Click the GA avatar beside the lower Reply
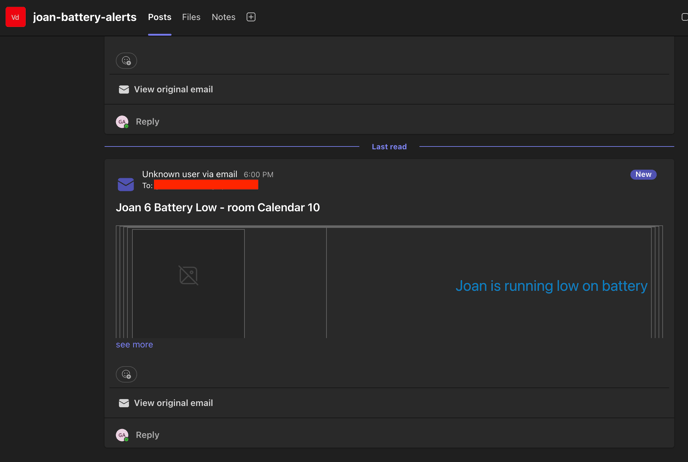This screenshot has width=688, height=462. tap(122, 435)
